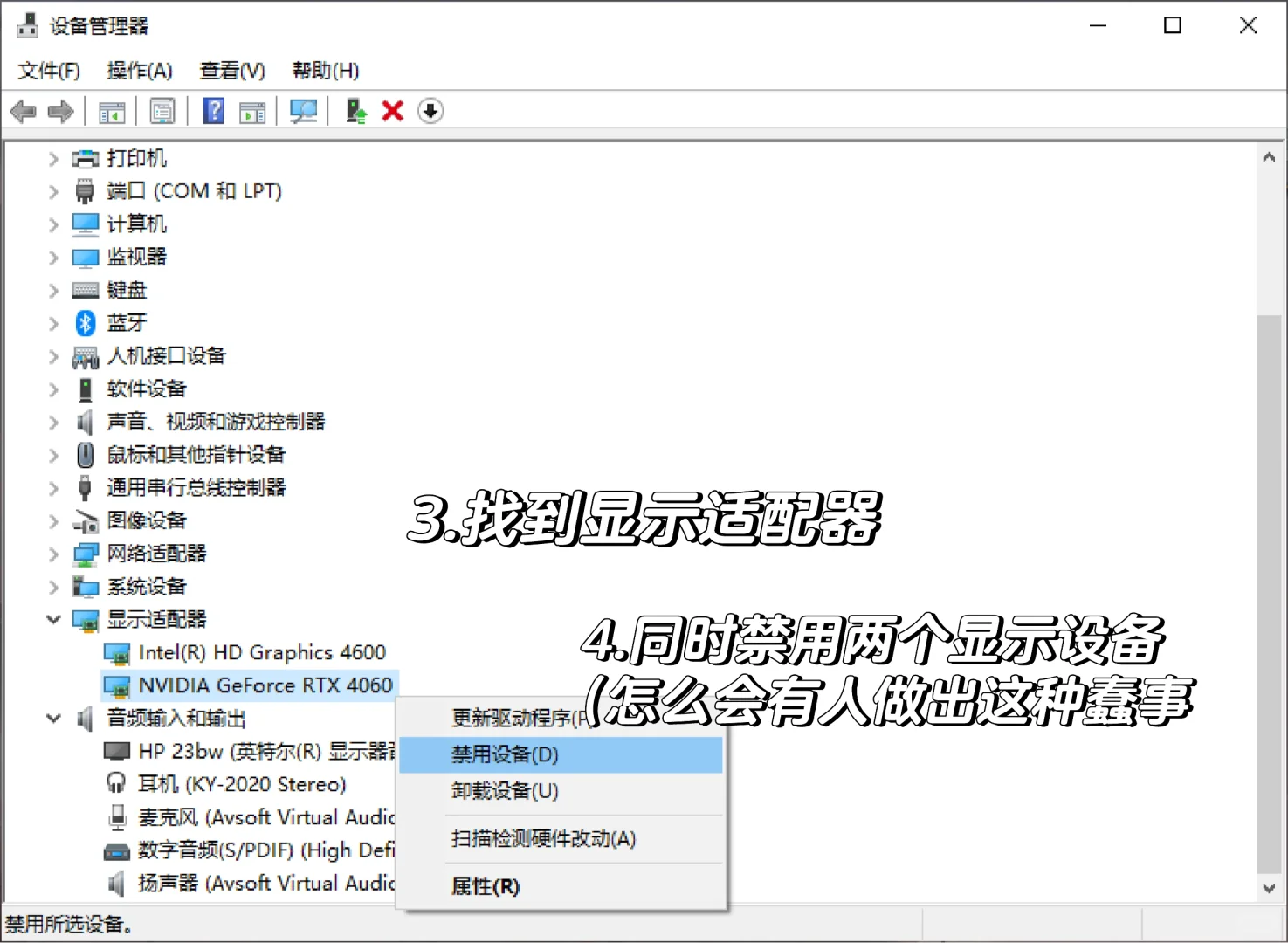This screenshot has height=943, width=1288.
Task: Open the 帮助(H) menu
Action: coord(326,71)
